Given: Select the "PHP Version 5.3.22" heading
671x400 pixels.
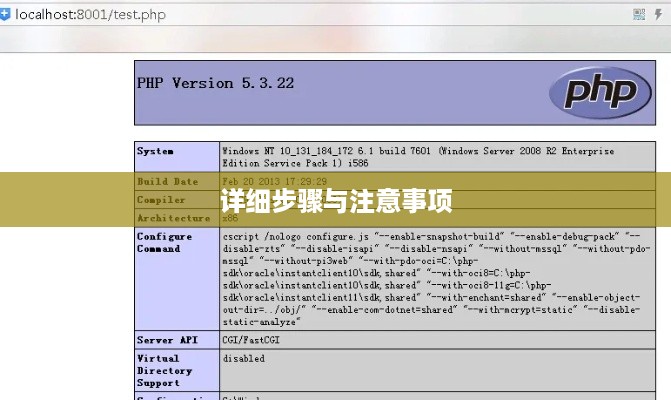Looking at the screenshot, I should click(x=215, y=83).
